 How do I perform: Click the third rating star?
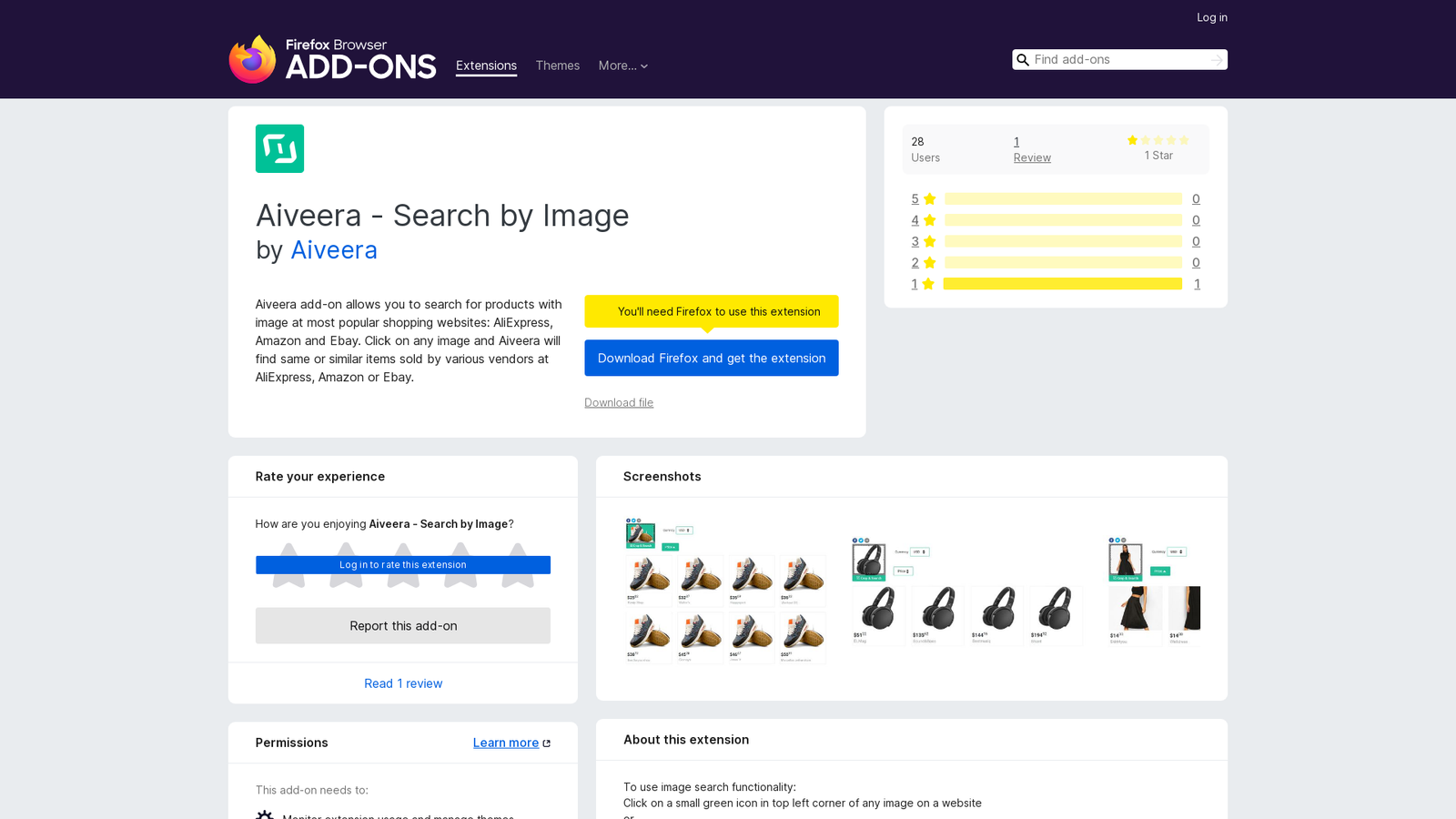pos(403,565)
